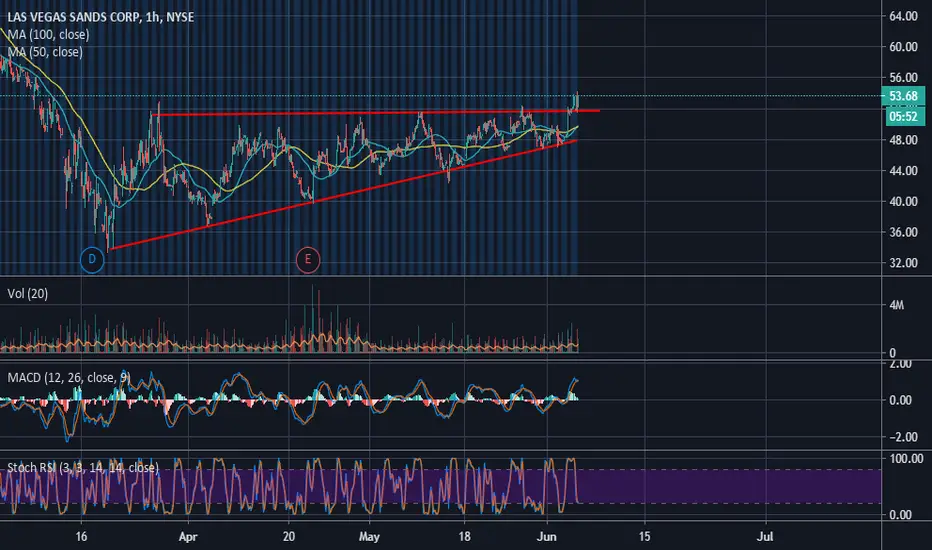Image resolution: width=932 pixels, height=550 pixels.
Task: Click the 32.00 price axis label
Action: click(903, 263)
